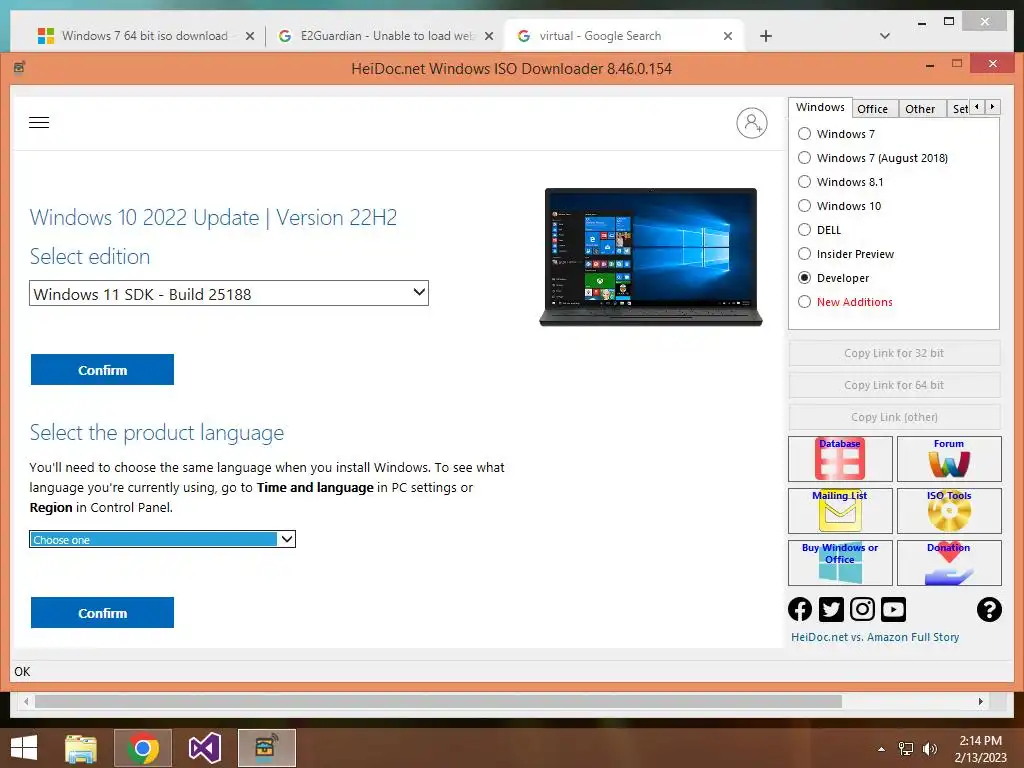Close the virtual - Google Search tab
Screen dimensions: 1024x768
click(x=728, y=37)
